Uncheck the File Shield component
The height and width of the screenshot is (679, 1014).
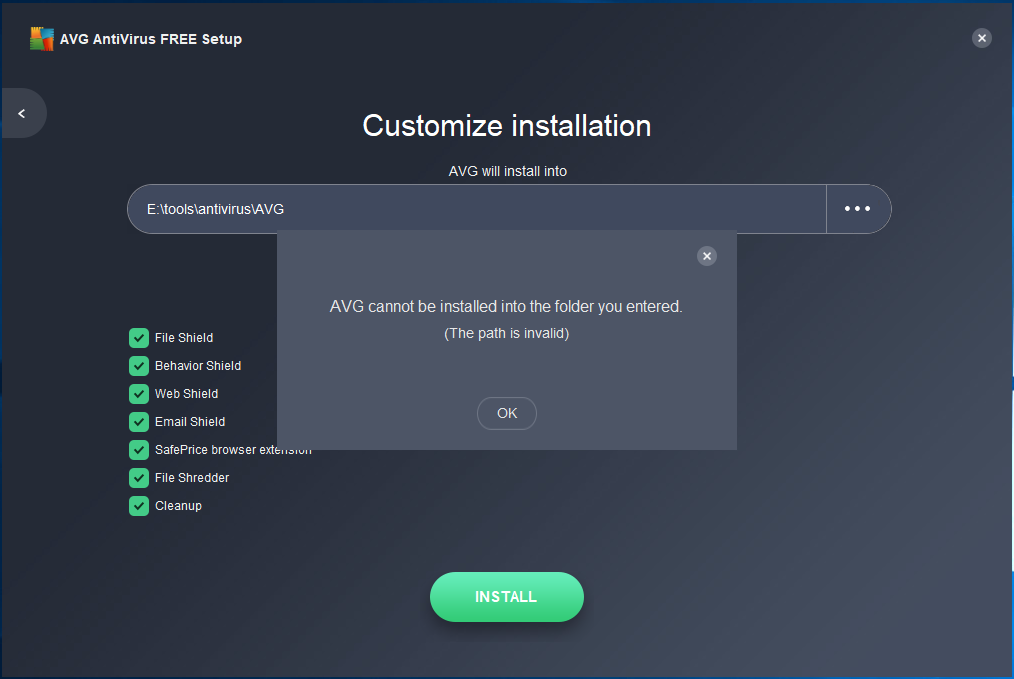139,338
